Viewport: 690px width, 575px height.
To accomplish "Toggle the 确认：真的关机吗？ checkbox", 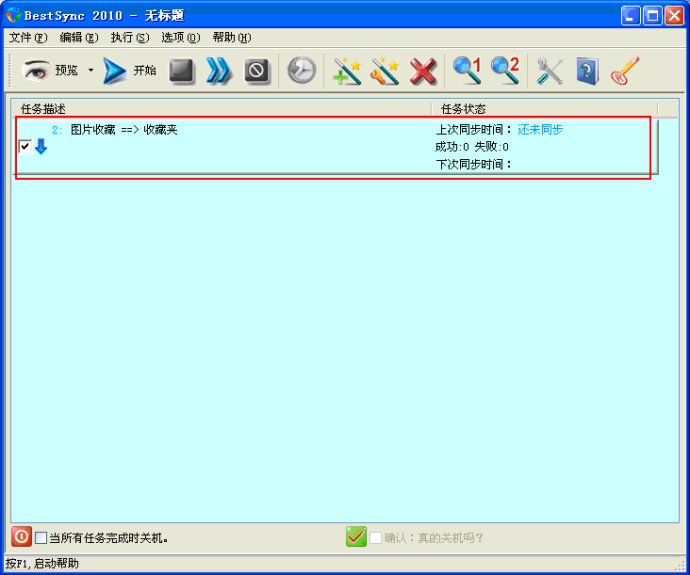I will (x=375, y=538).
